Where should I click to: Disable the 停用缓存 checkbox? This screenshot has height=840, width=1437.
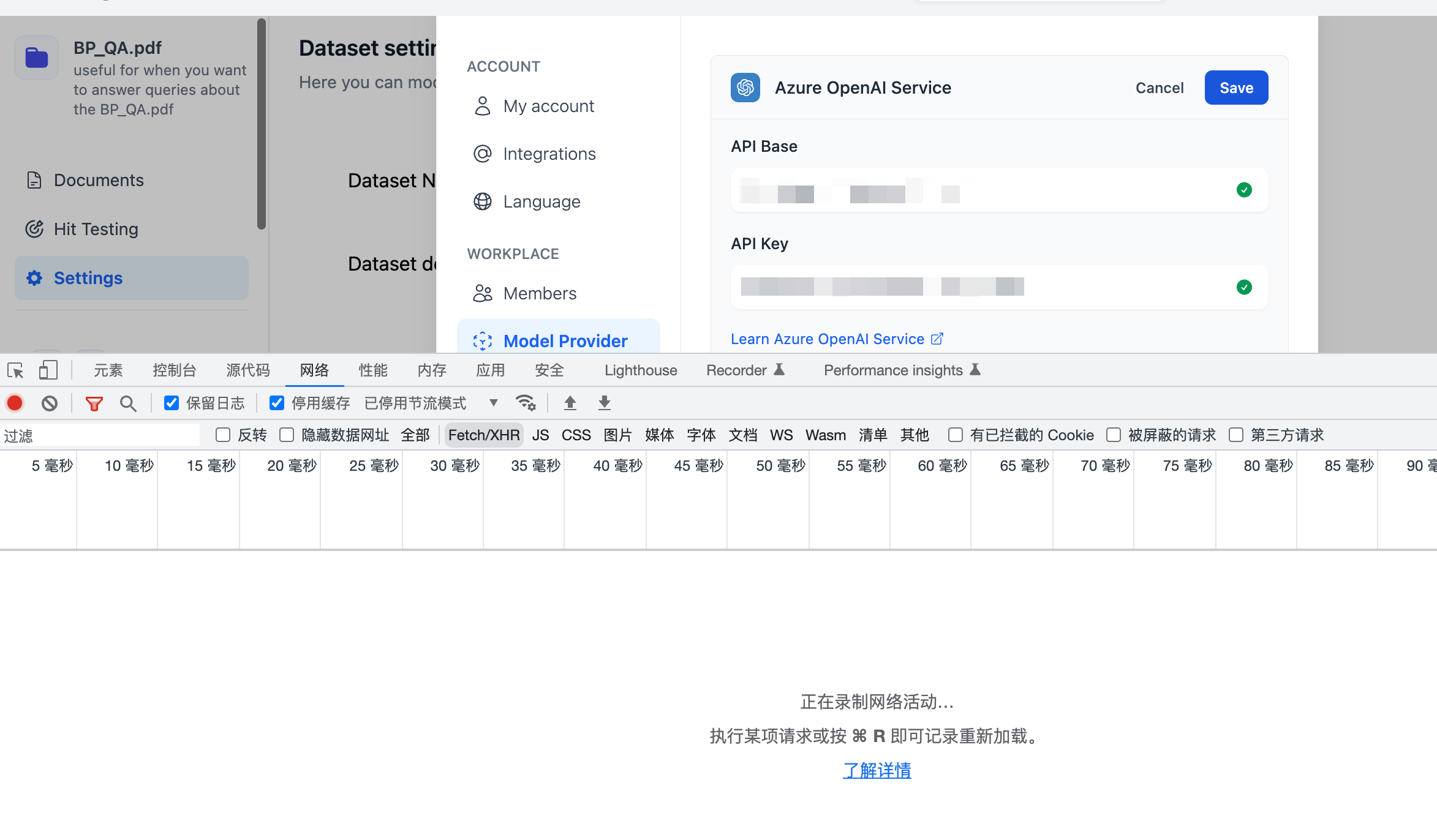(277, 403)
